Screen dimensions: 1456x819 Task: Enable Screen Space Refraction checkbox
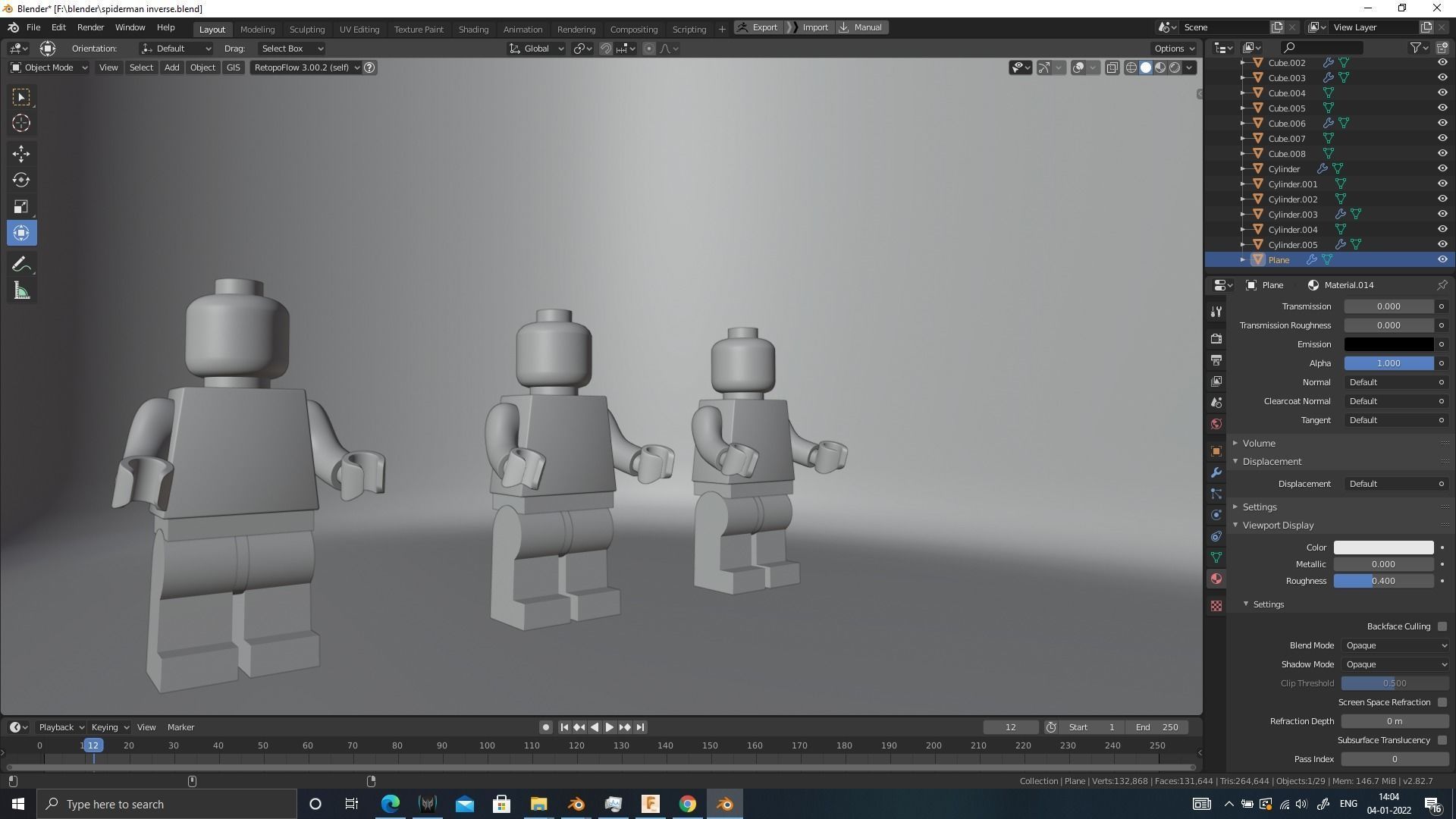1442,702
